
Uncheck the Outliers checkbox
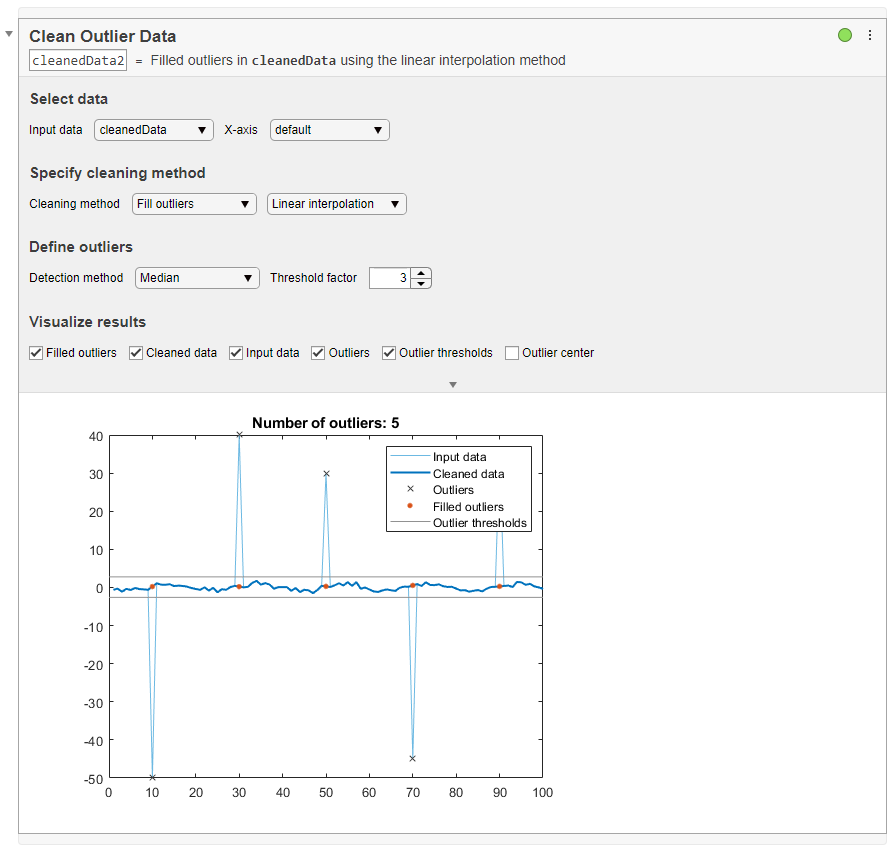[318, 353]
